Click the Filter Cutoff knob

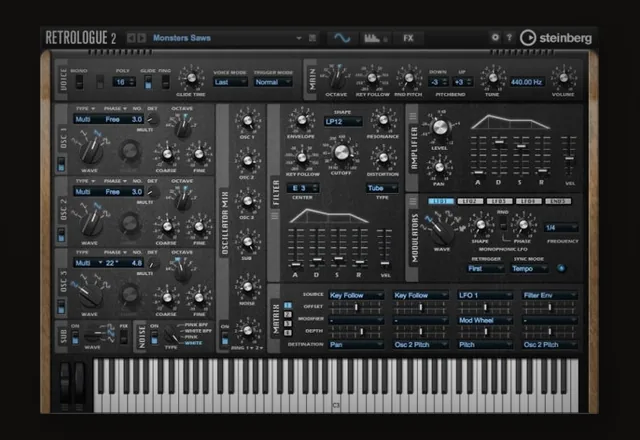(341, 152)
